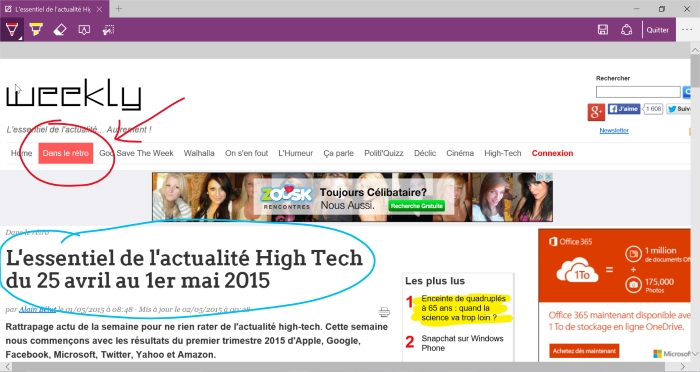Open author Alain link

click(37, 309)
